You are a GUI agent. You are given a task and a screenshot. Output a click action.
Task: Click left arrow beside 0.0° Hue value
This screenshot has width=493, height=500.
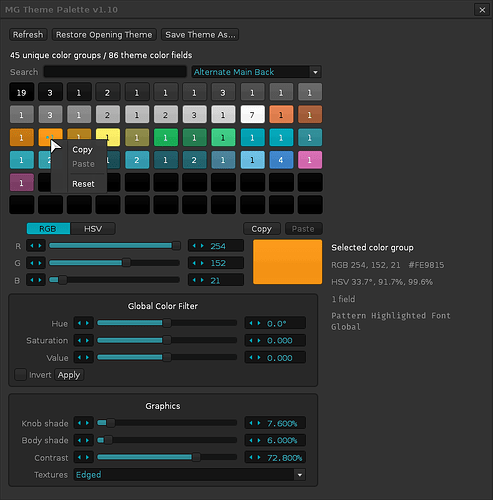point(251,323)
